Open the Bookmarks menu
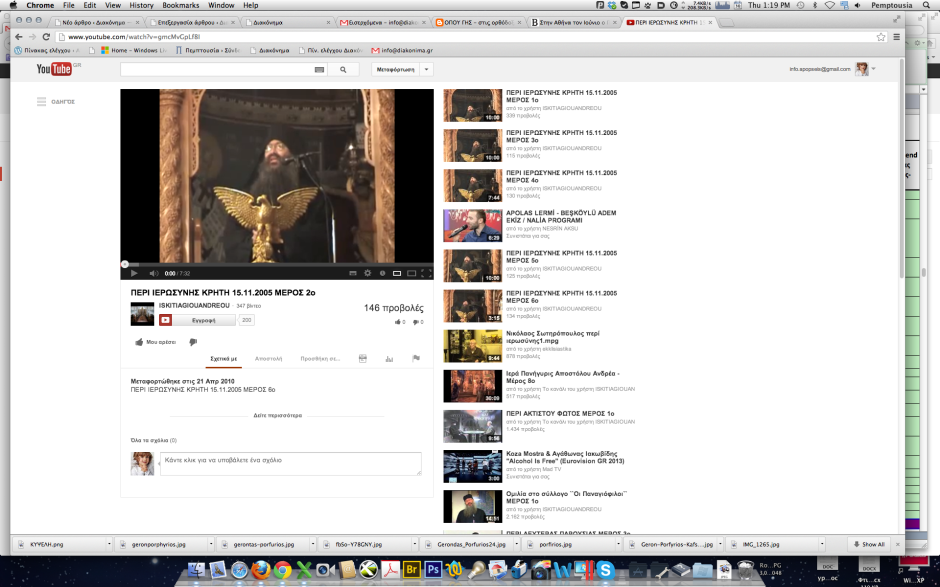The height and width of the screenshot is (587, 940). point(181,5)
